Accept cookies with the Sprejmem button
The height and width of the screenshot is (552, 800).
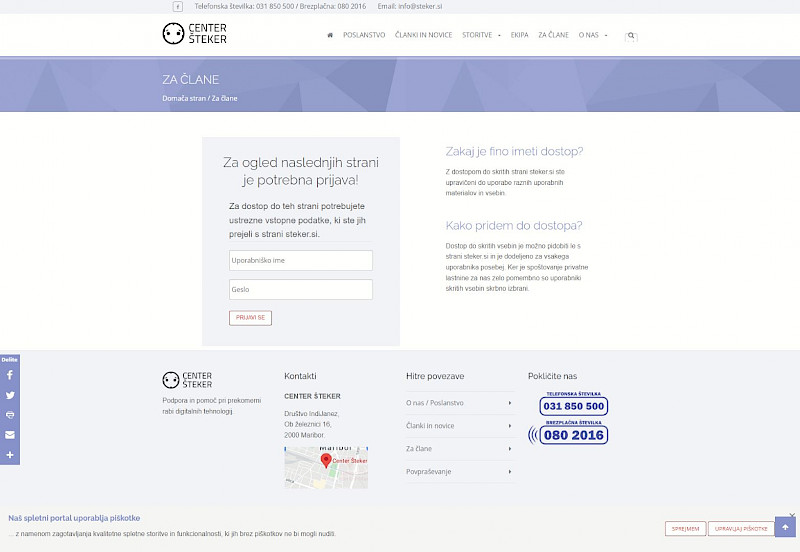[x=685, y=528]
